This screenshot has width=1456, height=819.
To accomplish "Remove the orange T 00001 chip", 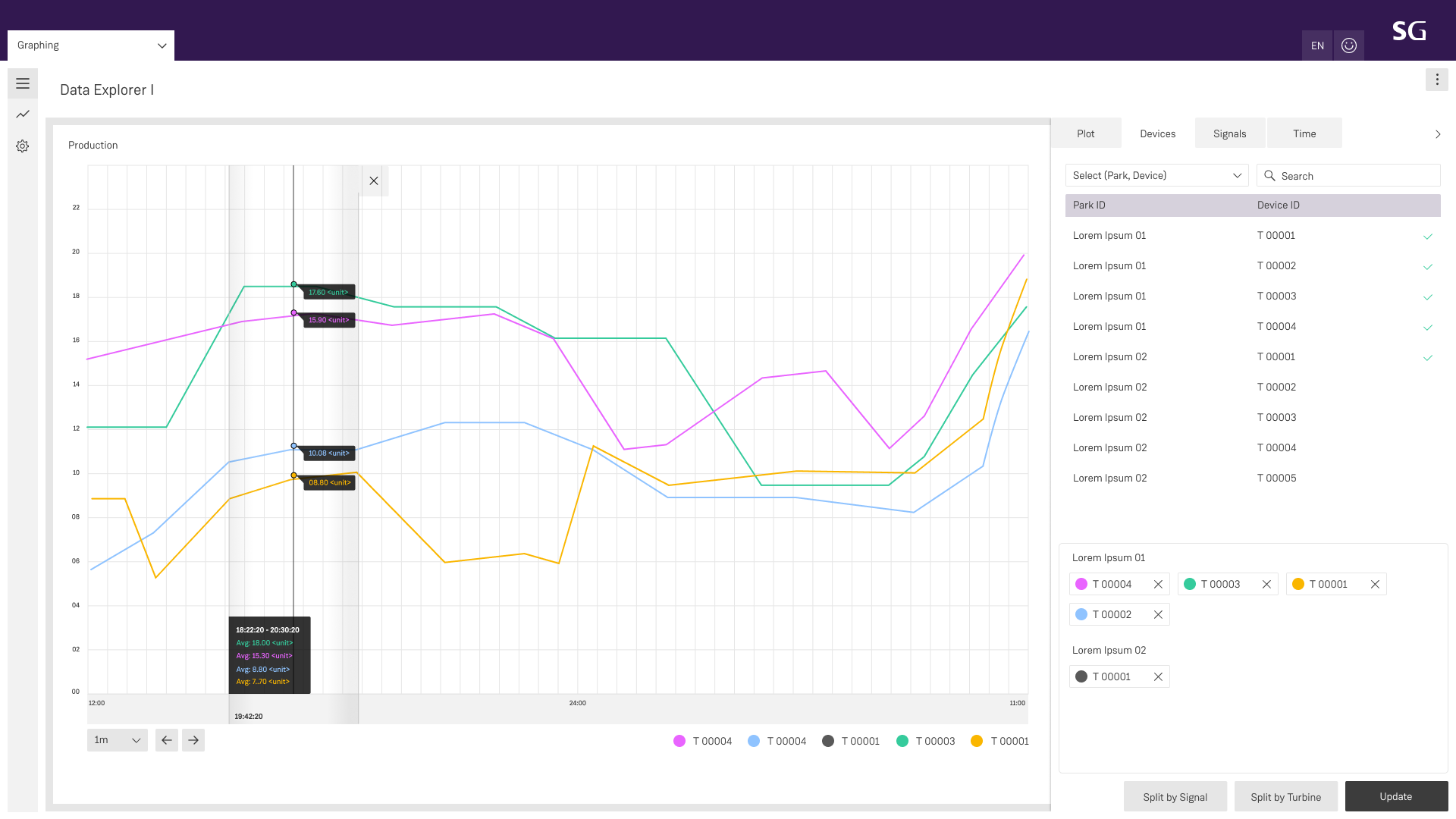I will 1375,584.
